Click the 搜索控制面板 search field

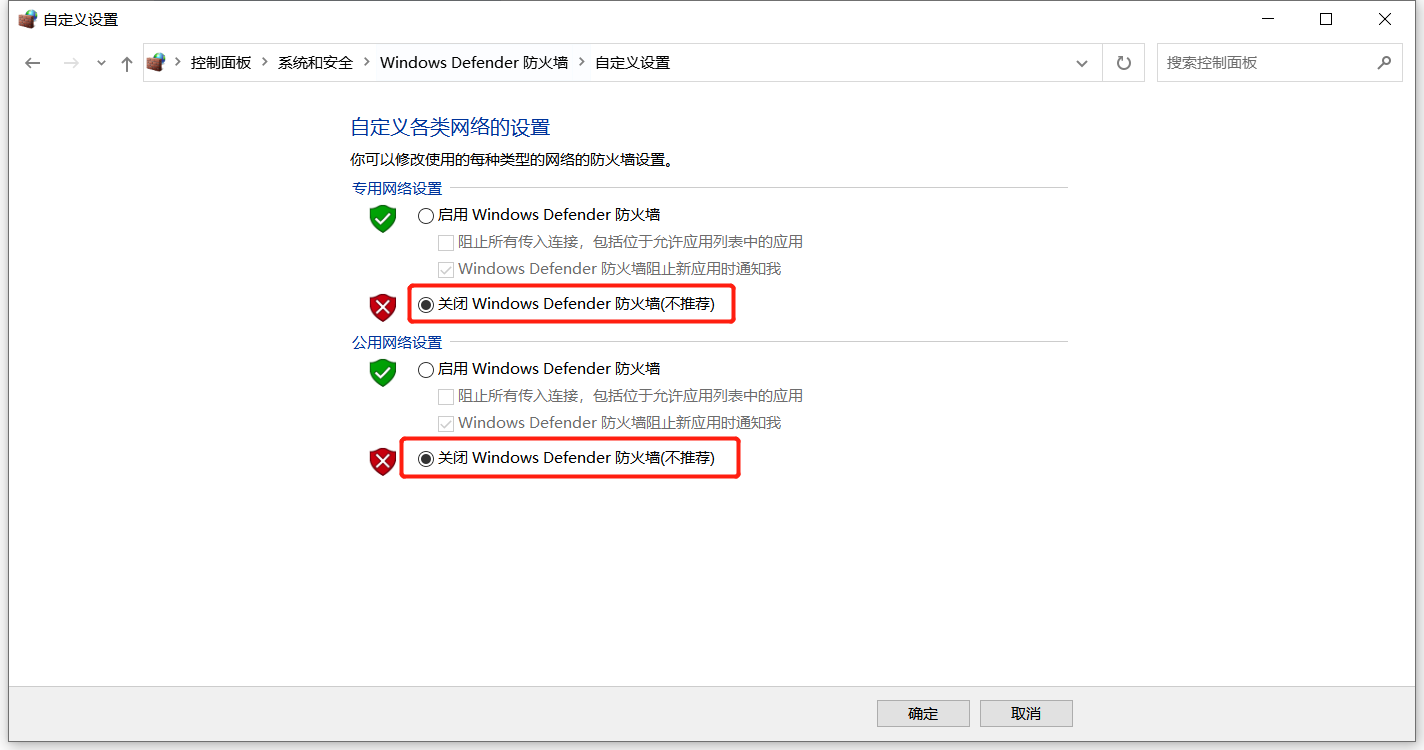pos(1265,62)
